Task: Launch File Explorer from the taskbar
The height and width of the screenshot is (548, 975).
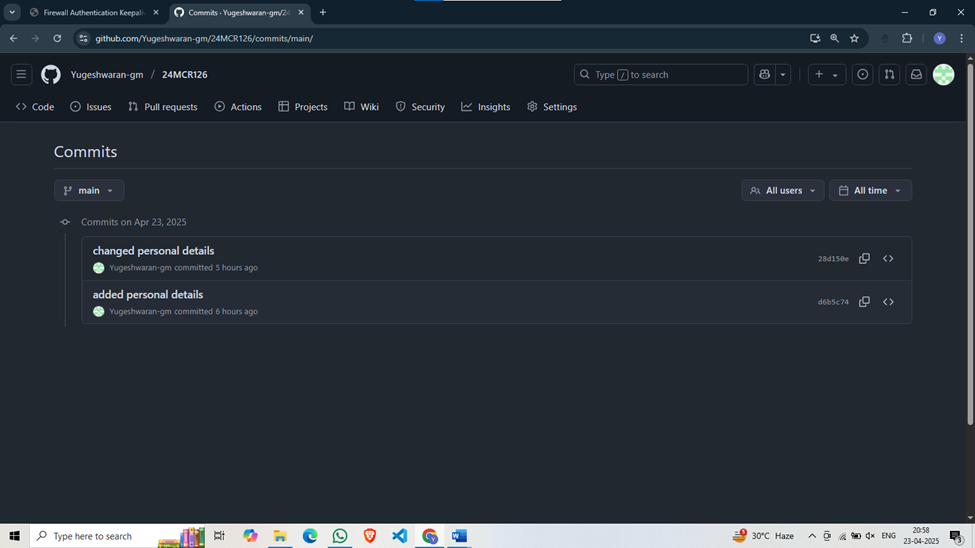Action: click(280, 536)
